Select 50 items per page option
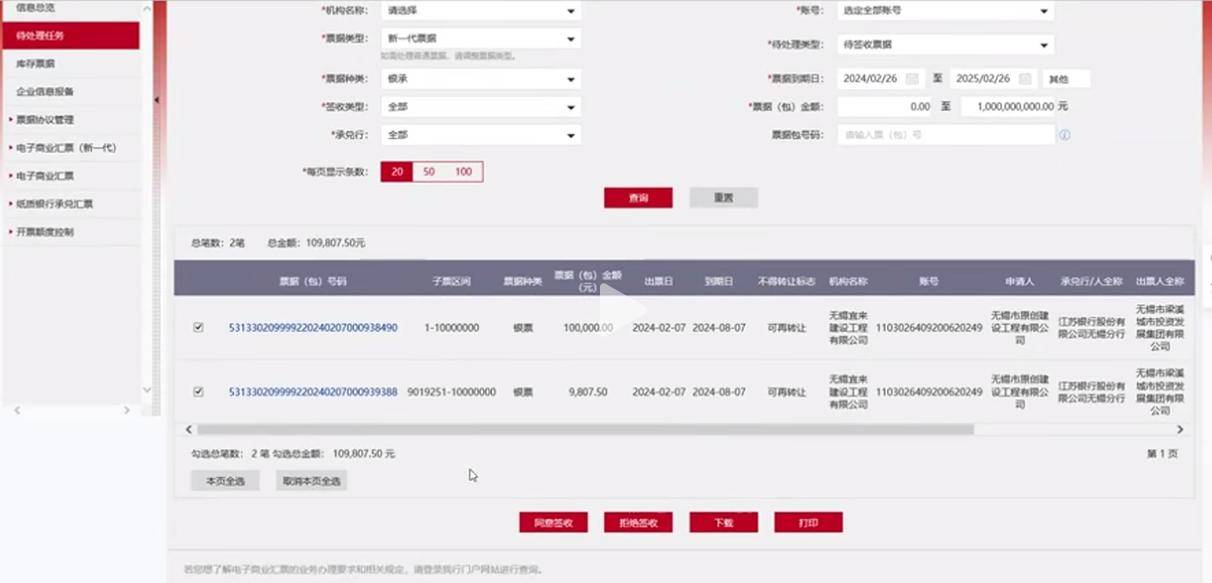The image size is (1212, 583). (429, 172)
